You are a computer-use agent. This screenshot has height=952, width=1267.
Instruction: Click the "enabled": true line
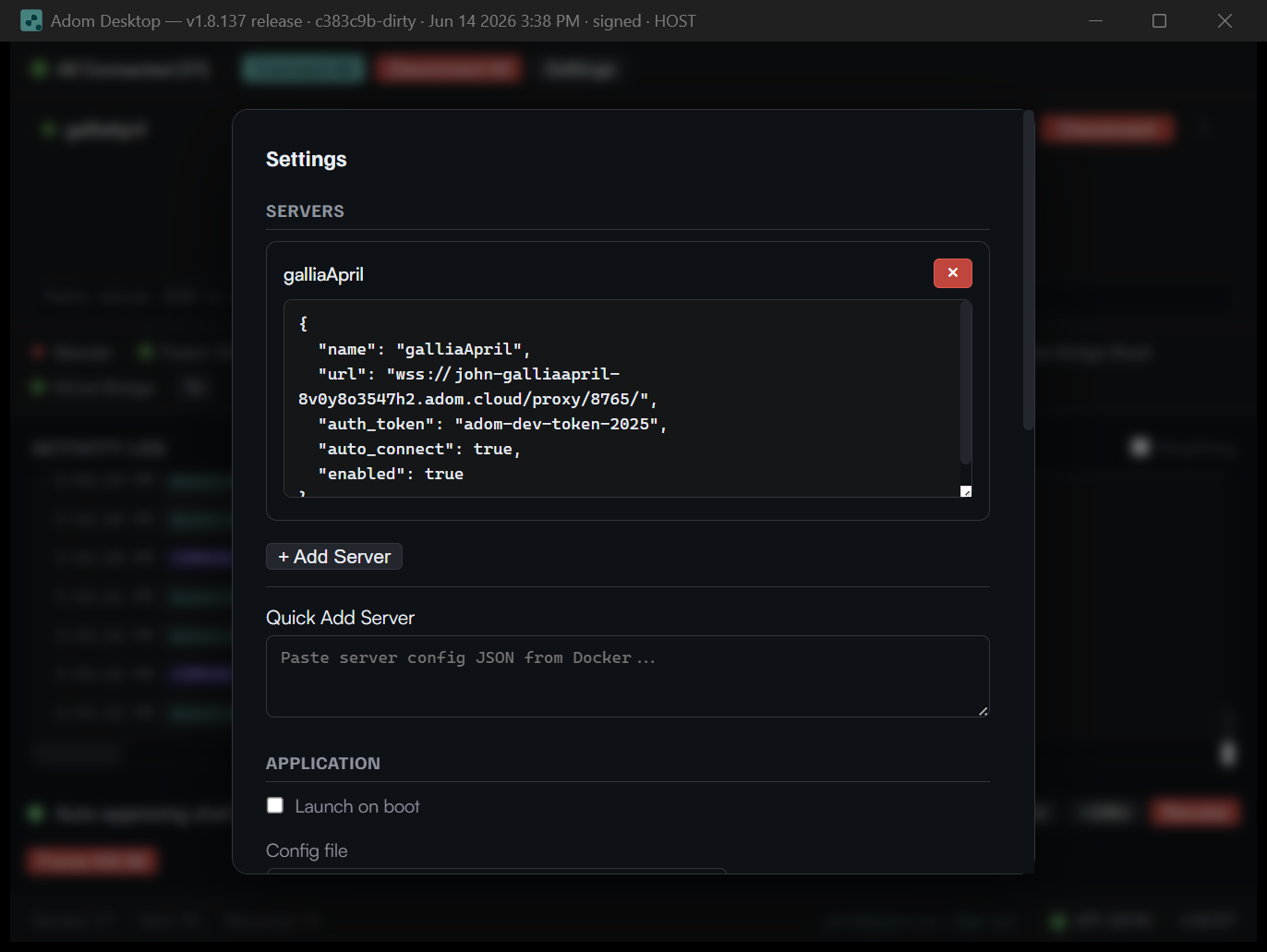point(391,474)
